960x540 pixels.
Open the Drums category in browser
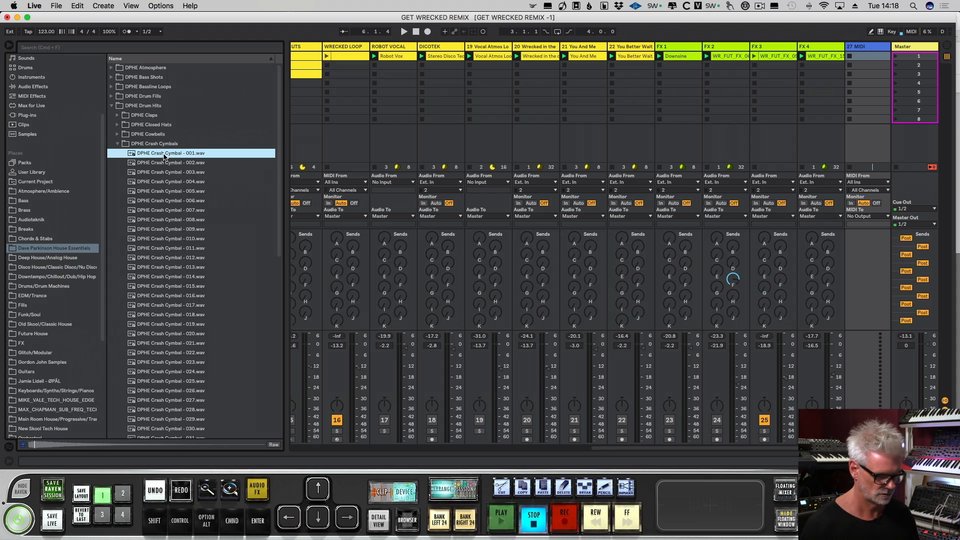tap(26, 67)
